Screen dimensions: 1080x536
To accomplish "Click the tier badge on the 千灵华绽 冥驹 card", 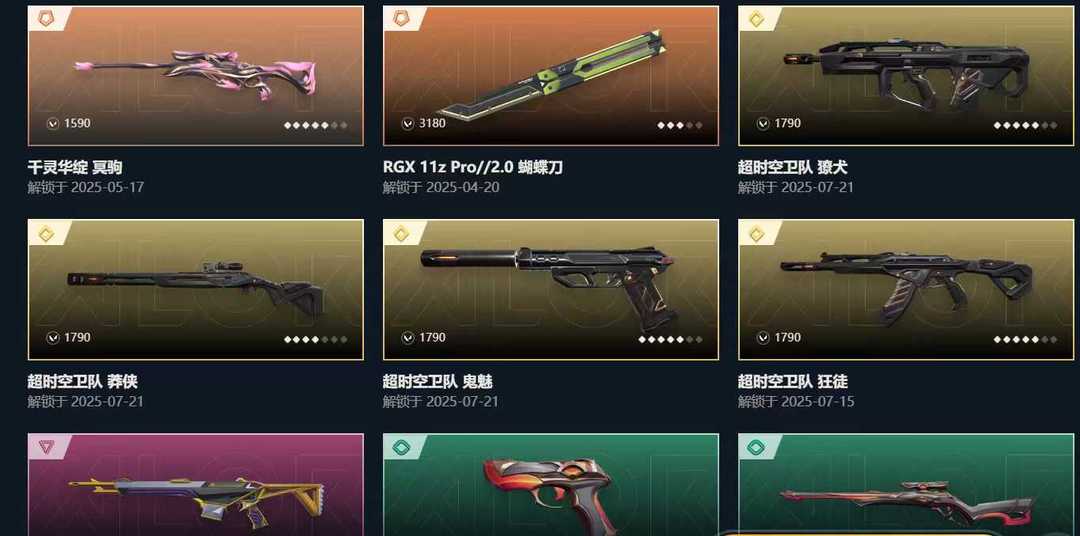I will tap(46, 18).
